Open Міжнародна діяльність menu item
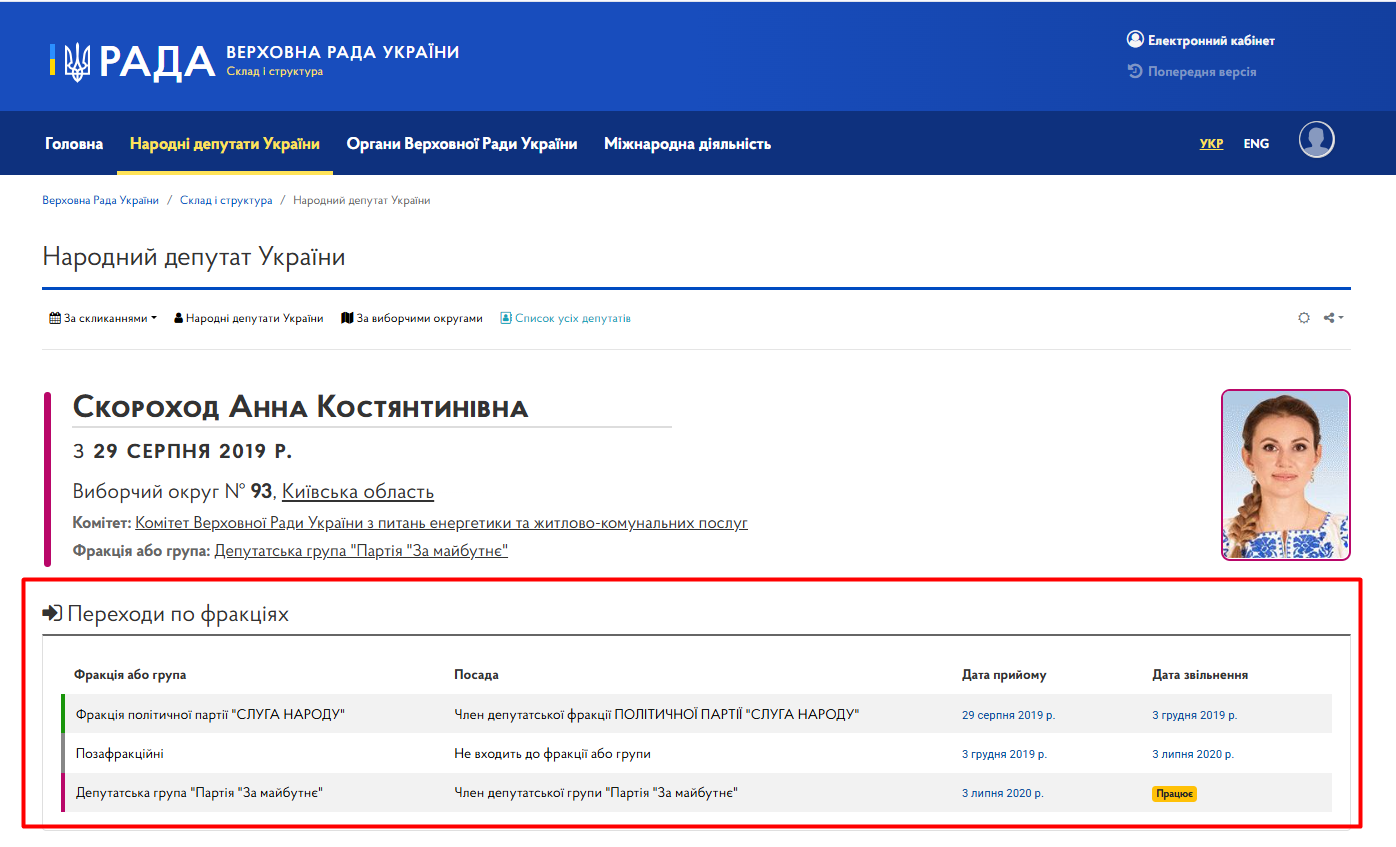 coord(688,144)
